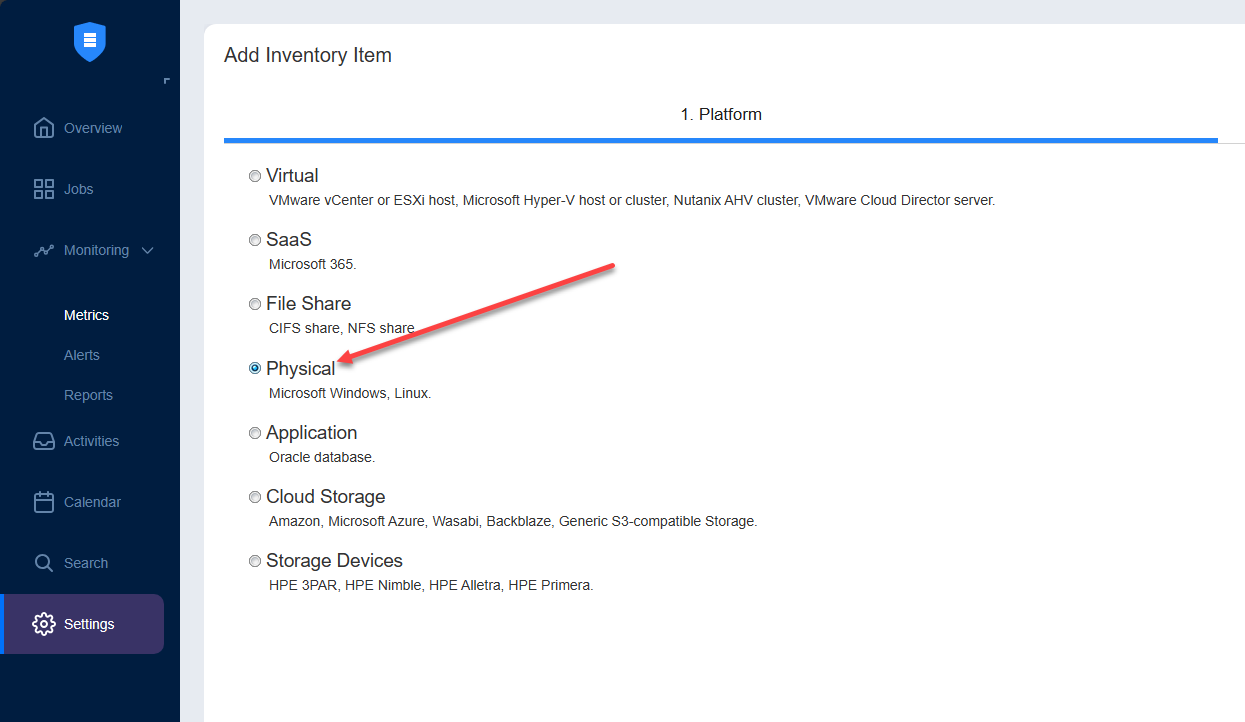
Task: Click the Jobs grid icon
Action: [43, 189]
